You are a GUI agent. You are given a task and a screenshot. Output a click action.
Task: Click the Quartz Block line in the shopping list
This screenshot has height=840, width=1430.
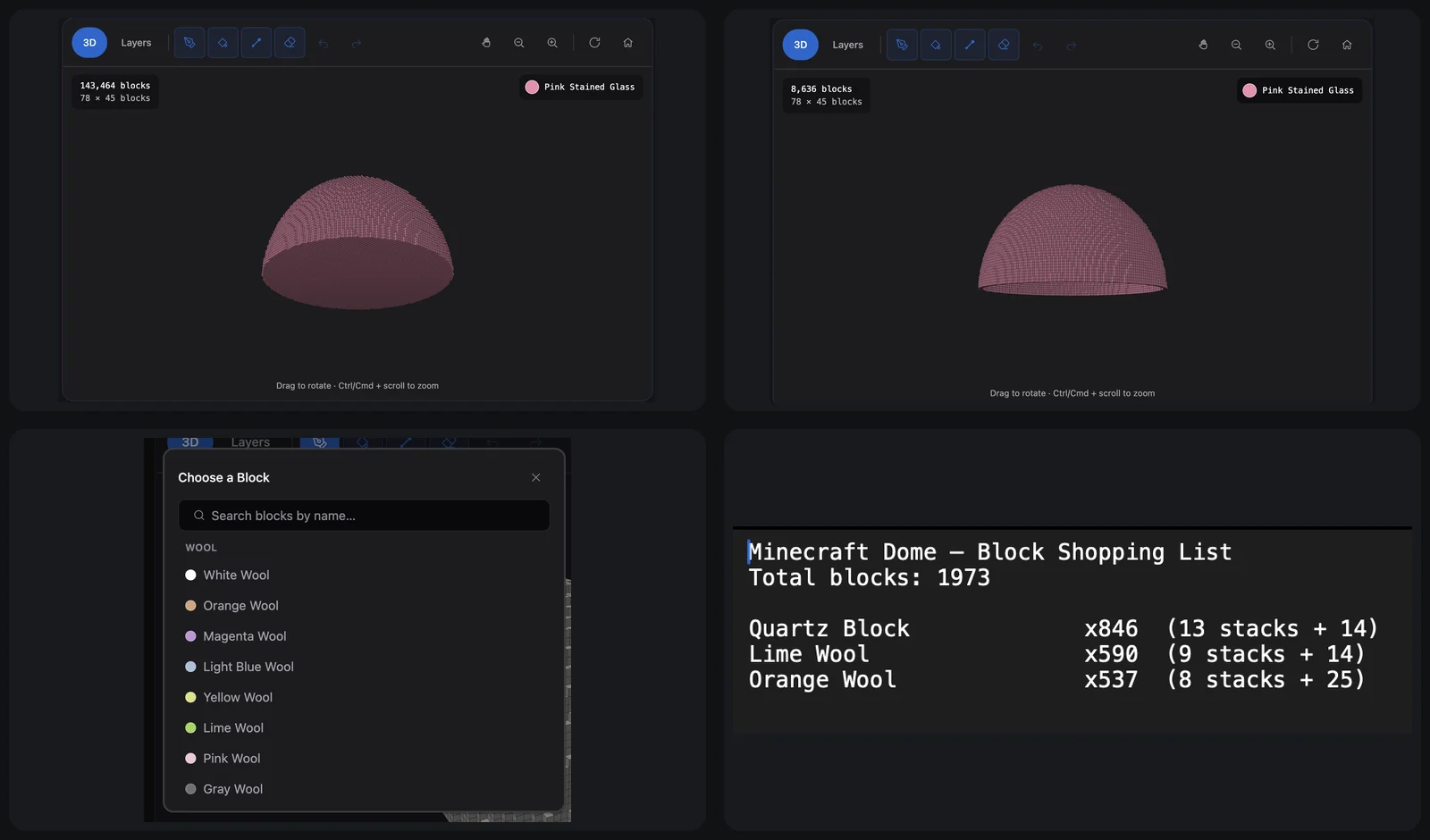pyautogui.click(x=1063, y=629)
